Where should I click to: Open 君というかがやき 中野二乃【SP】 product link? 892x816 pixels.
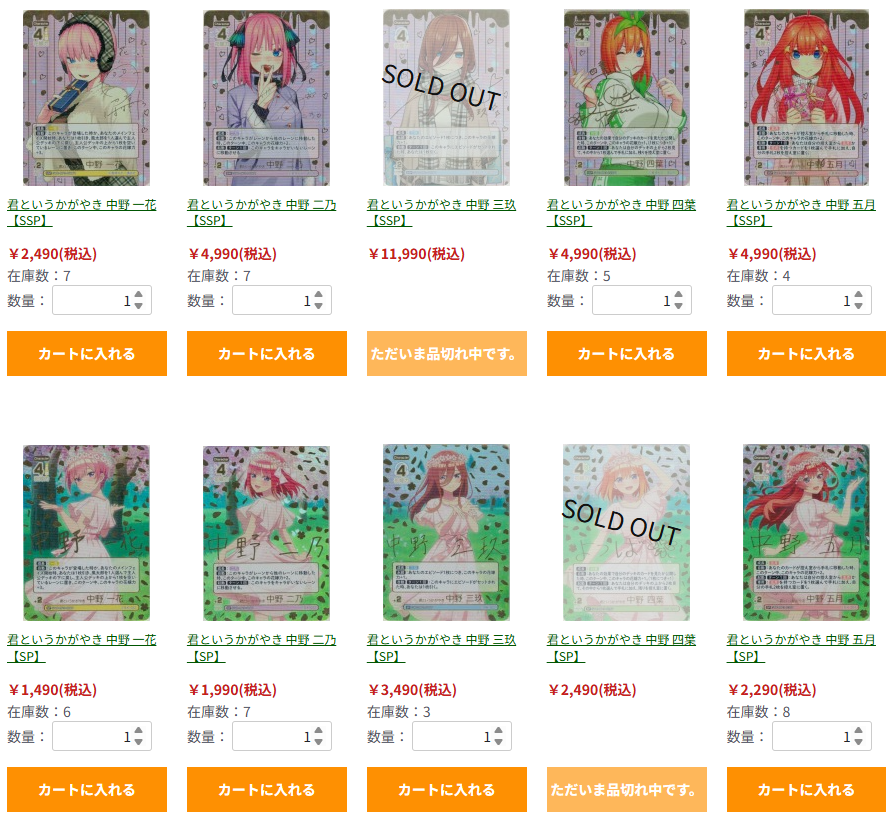coord(262,648)
